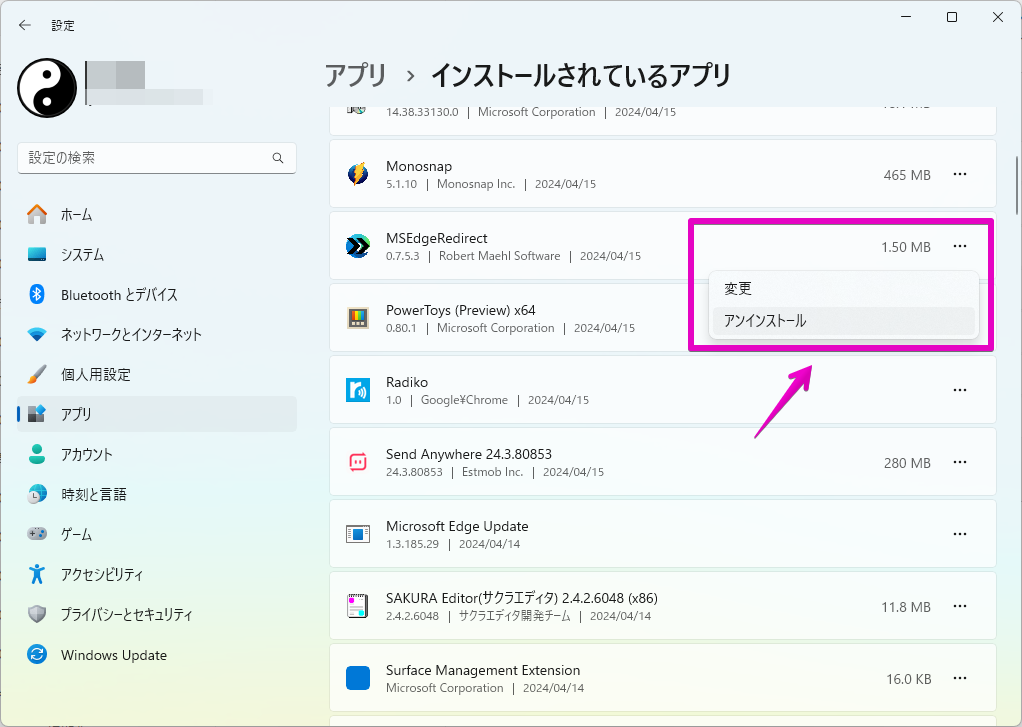
Task: Click the 280 MB size value
Action: coord(907,463)
